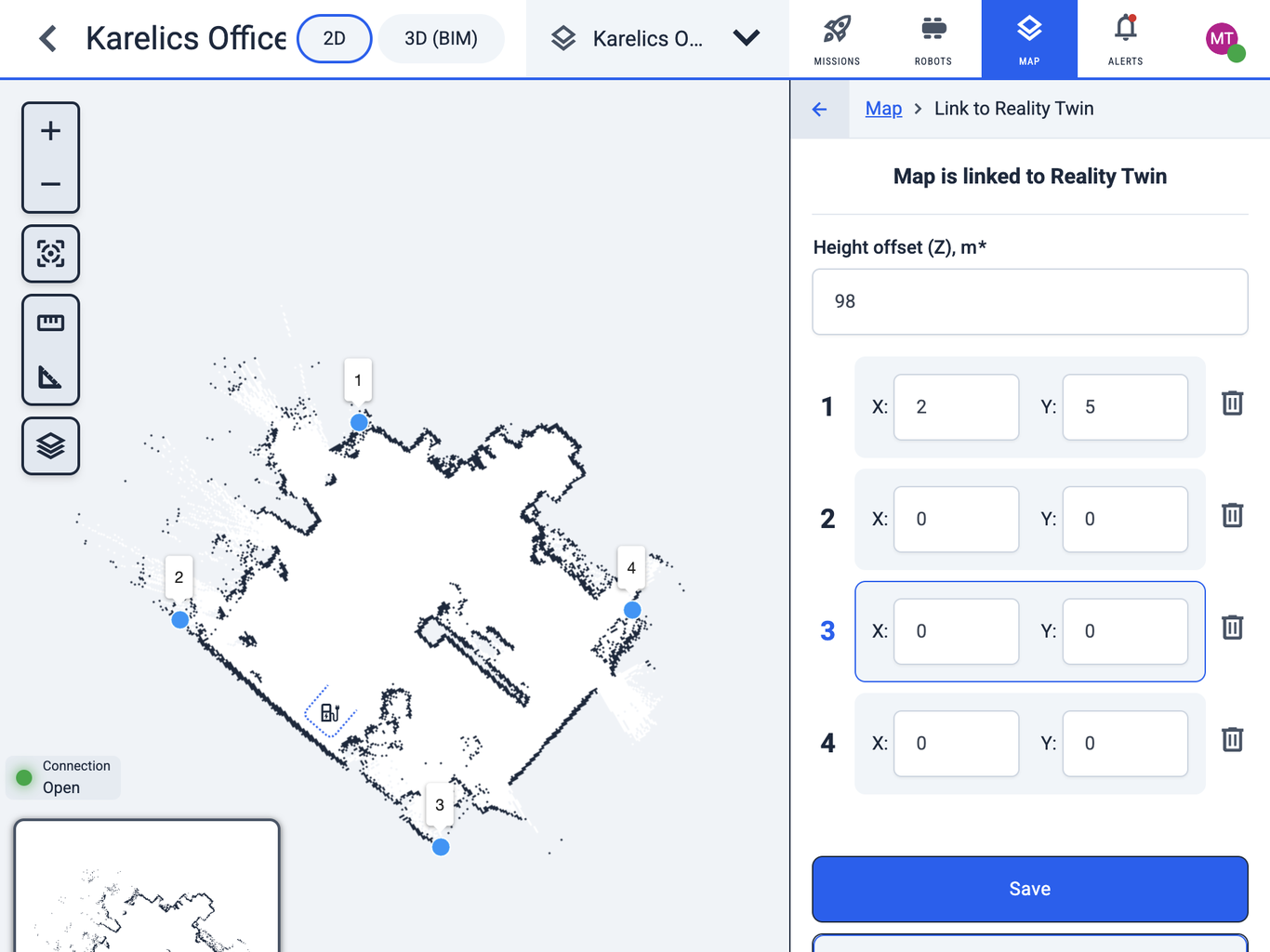Edit the X field for point 4

(957, 744)
